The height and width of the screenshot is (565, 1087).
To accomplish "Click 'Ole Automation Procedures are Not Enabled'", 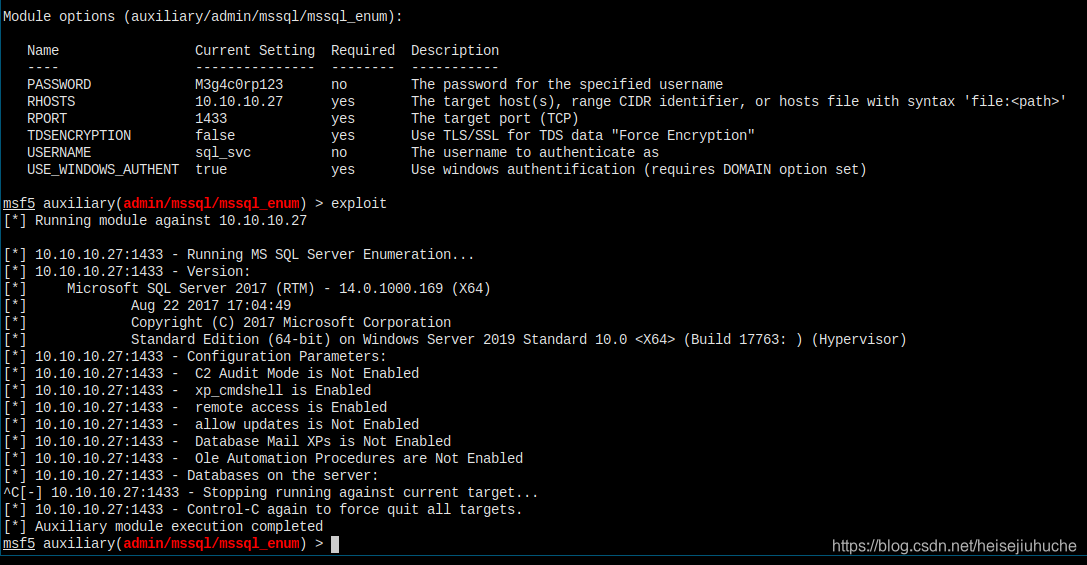I will click(x=358, y=458).
